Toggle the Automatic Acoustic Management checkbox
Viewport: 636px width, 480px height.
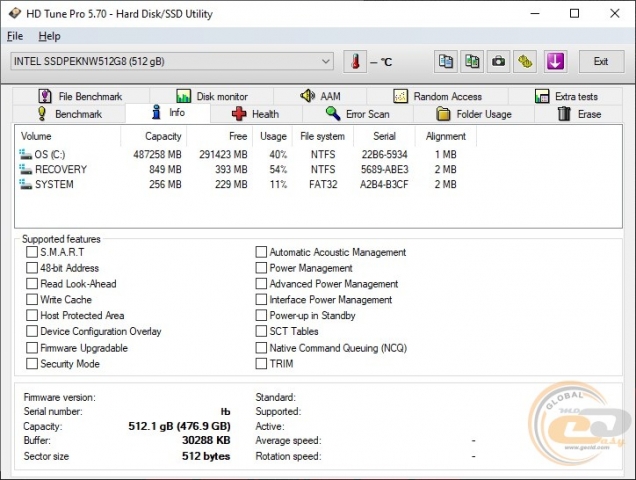(261, 252)
